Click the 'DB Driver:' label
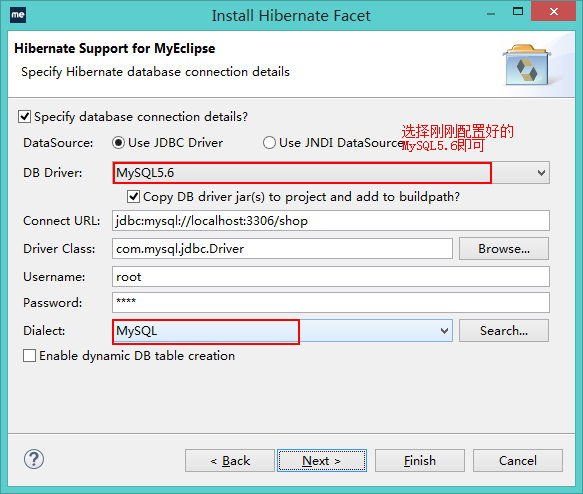The height and width of the screenshot is (494, 583). [52, 173]
